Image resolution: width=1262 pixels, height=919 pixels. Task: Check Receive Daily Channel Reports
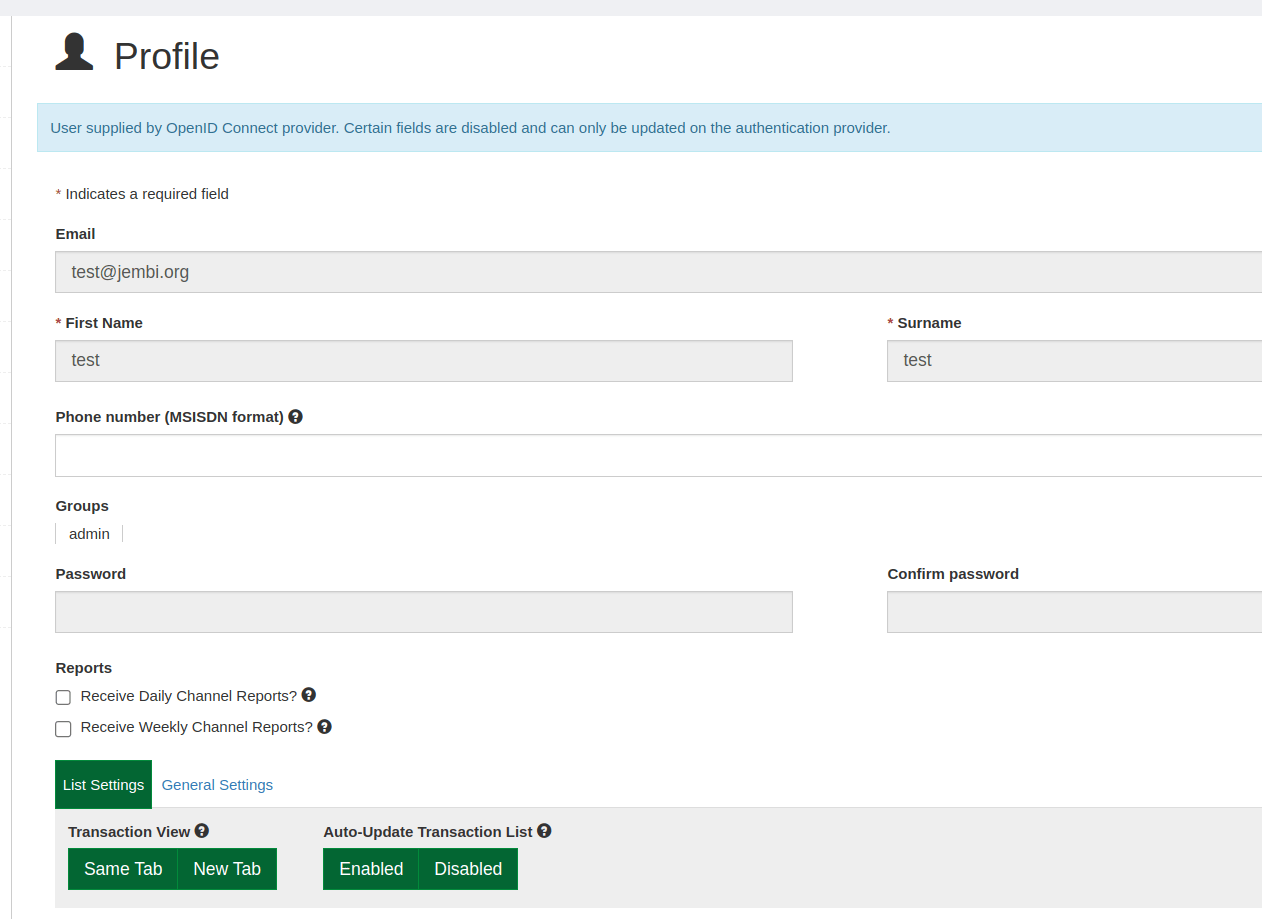click(63, 697)
